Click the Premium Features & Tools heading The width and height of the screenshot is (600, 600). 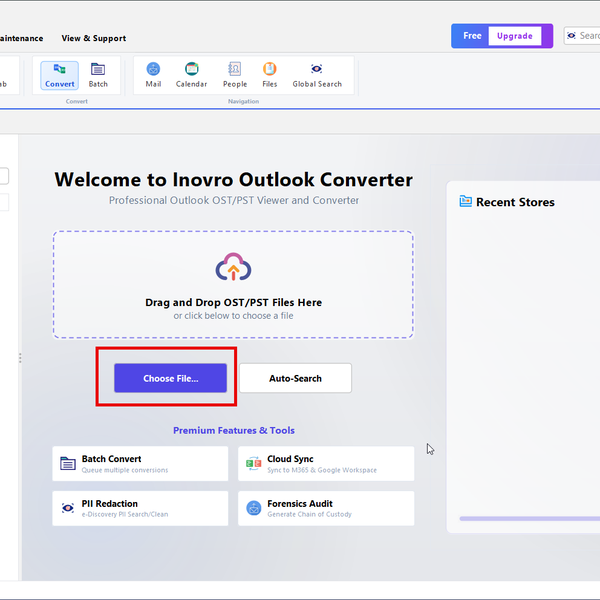(234, 430)
